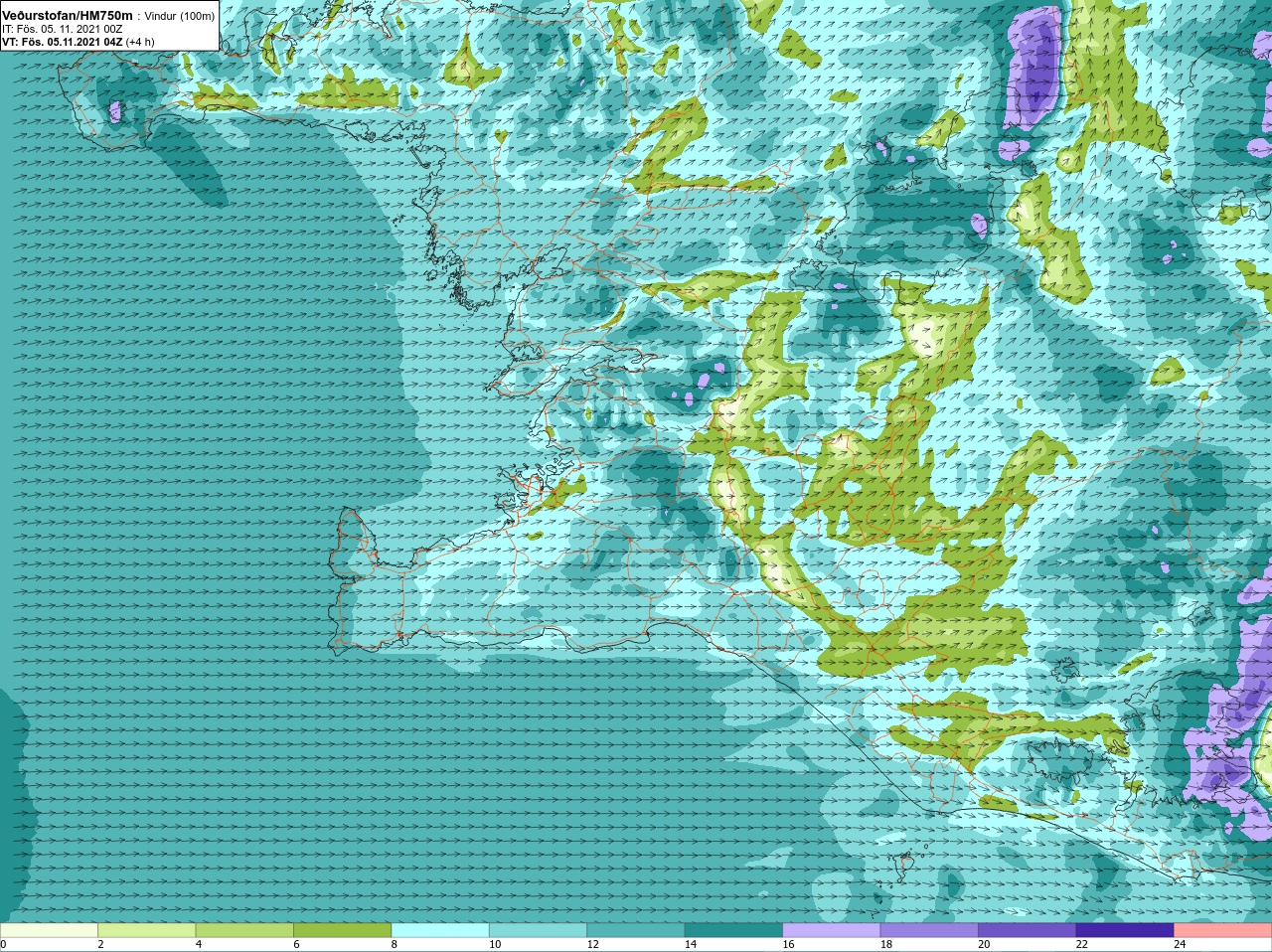
Task: Click the legend scale value "0"
Action: coord(3,944)
